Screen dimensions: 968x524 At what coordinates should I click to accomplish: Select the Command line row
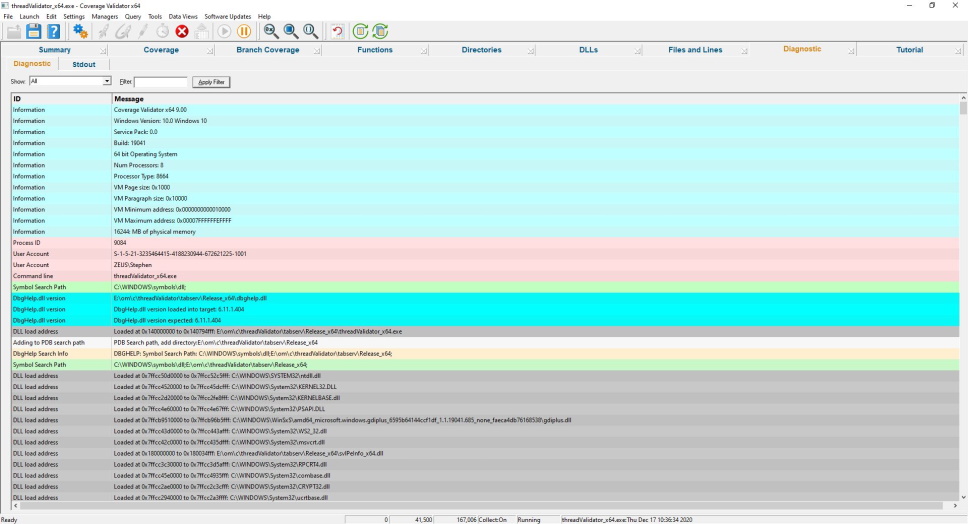pyautogui.click(x=485, y=277)
